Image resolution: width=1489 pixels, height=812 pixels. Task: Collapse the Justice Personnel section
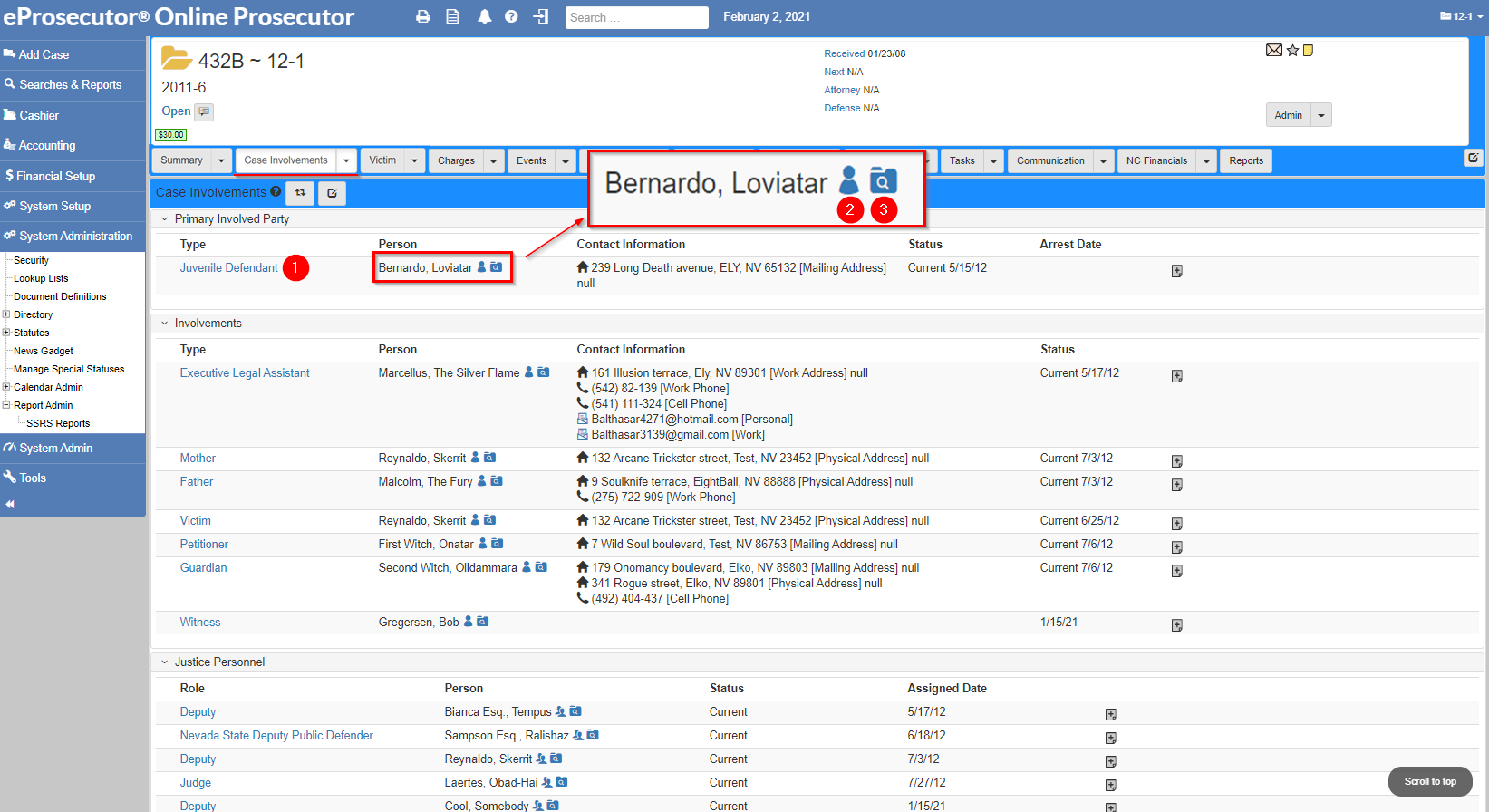(165, 662)
